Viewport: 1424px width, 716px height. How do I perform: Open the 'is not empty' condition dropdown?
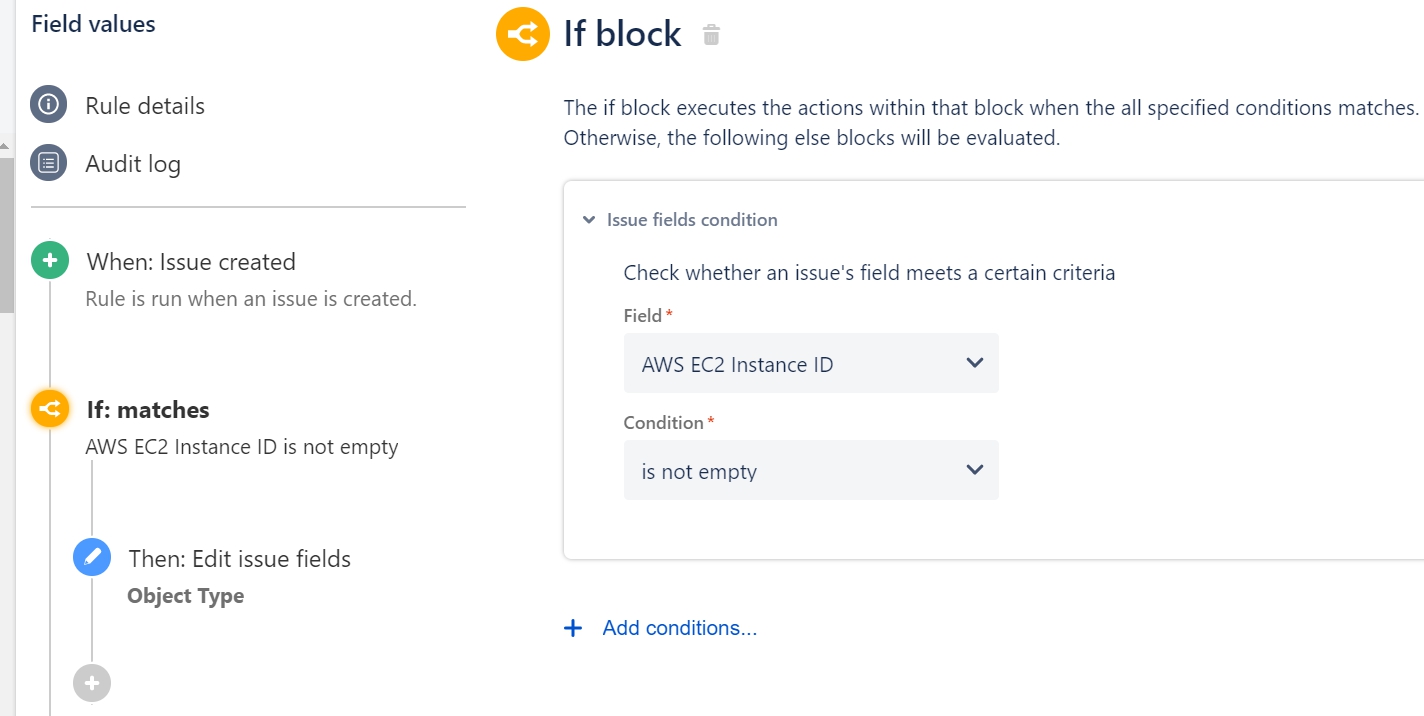(x=811, y=470)
